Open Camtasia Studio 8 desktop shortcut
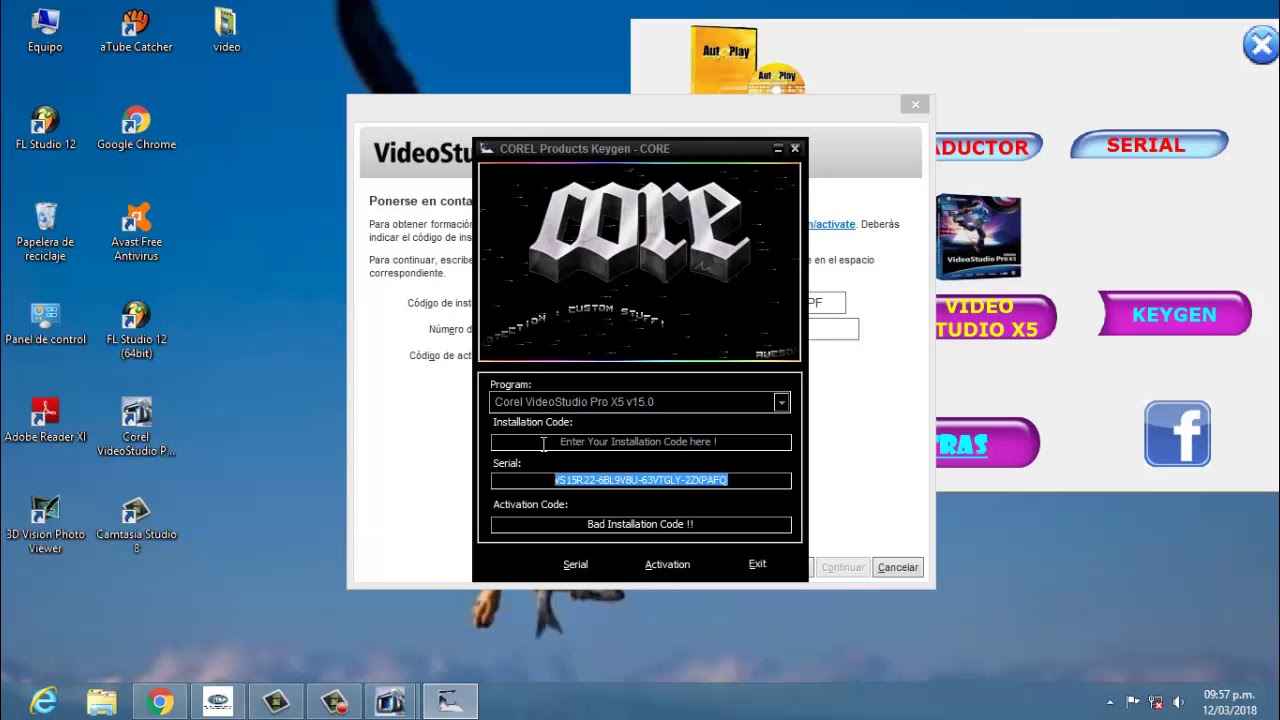 pyautogui.click(x=136, y=525)
